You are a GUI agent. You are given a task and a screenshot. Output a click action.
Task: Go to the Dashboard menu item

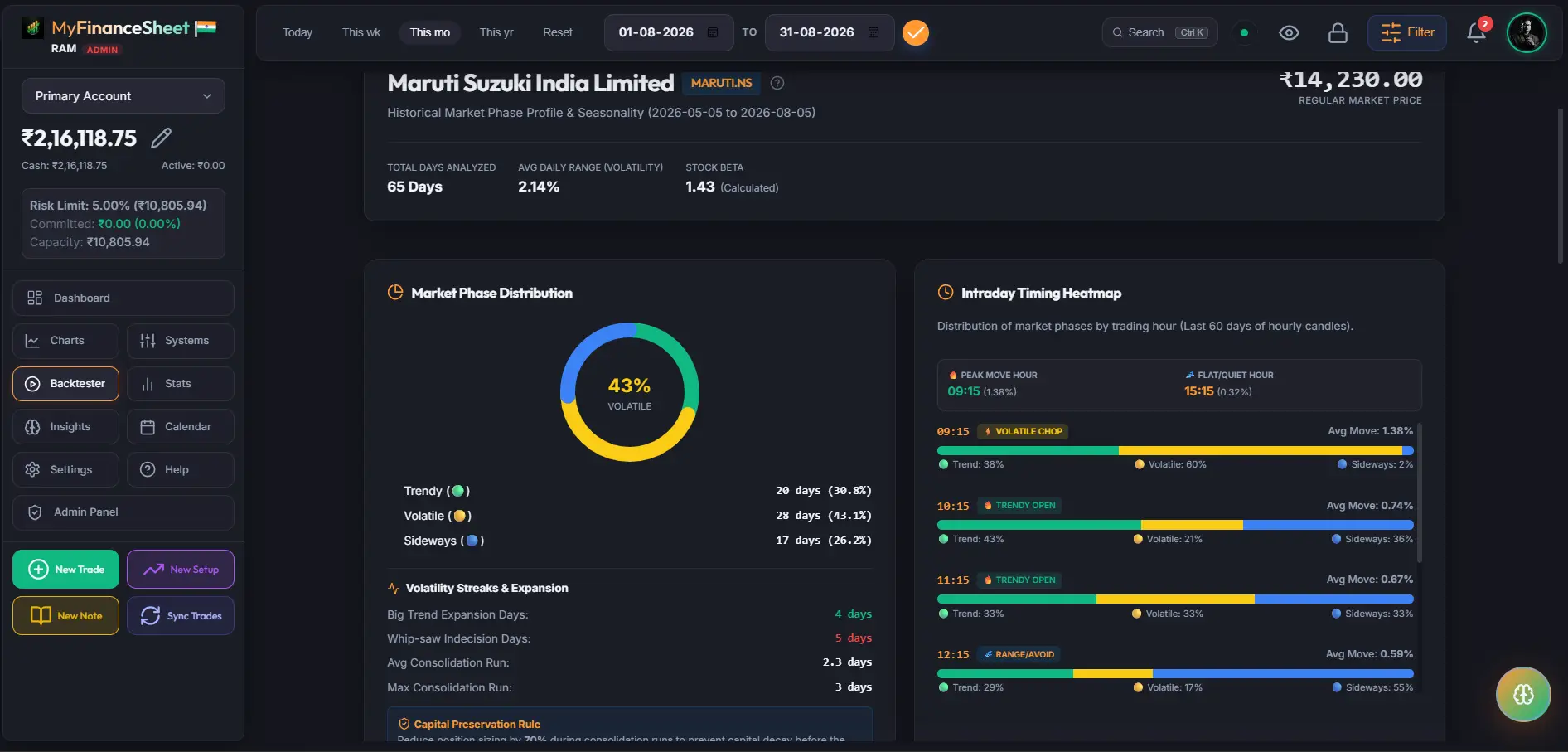click(123, 298)
